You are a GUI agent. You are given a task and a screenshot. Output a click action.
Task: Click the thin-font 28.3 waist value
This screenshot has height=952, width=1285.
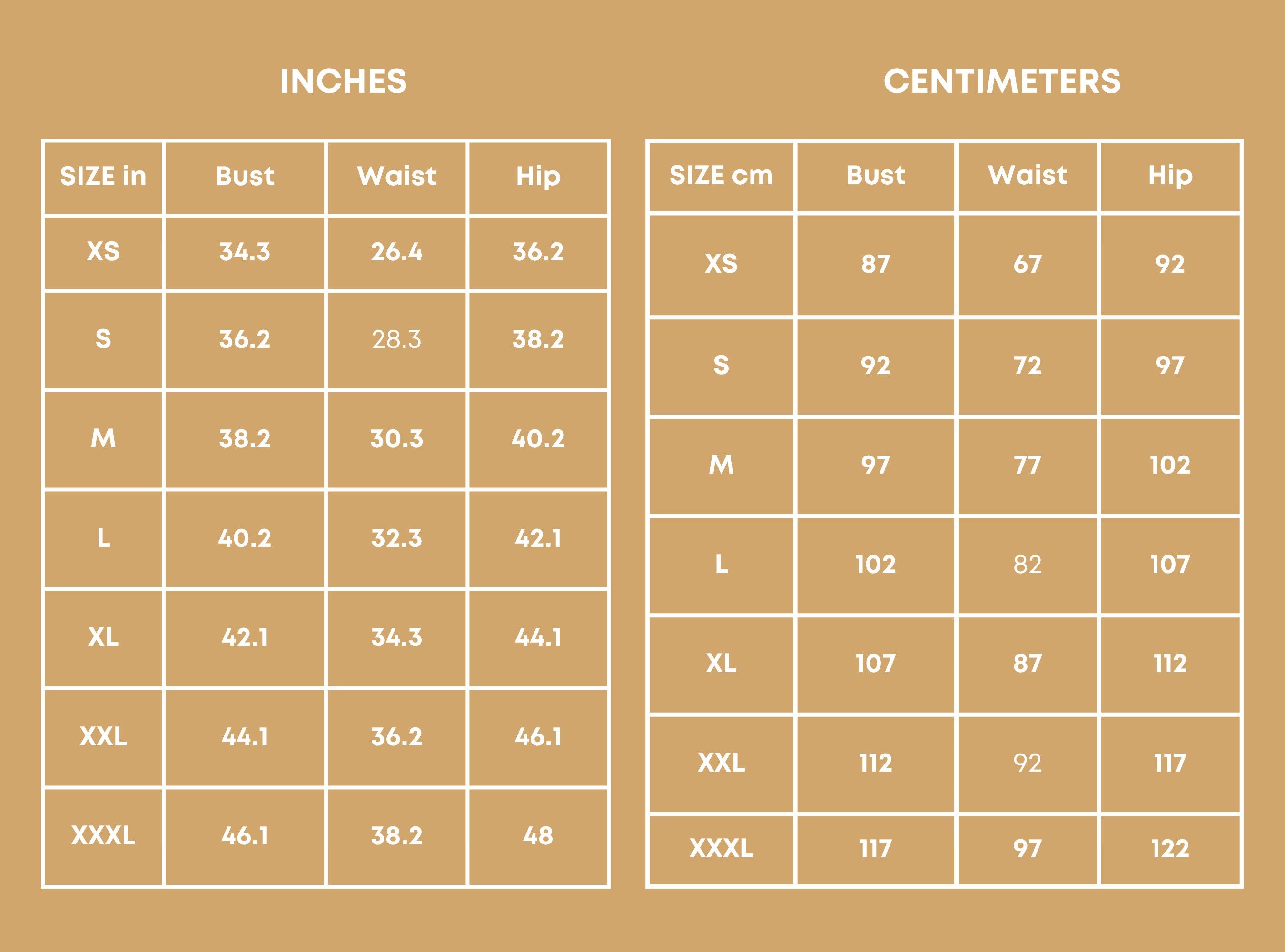pos(396,339)
